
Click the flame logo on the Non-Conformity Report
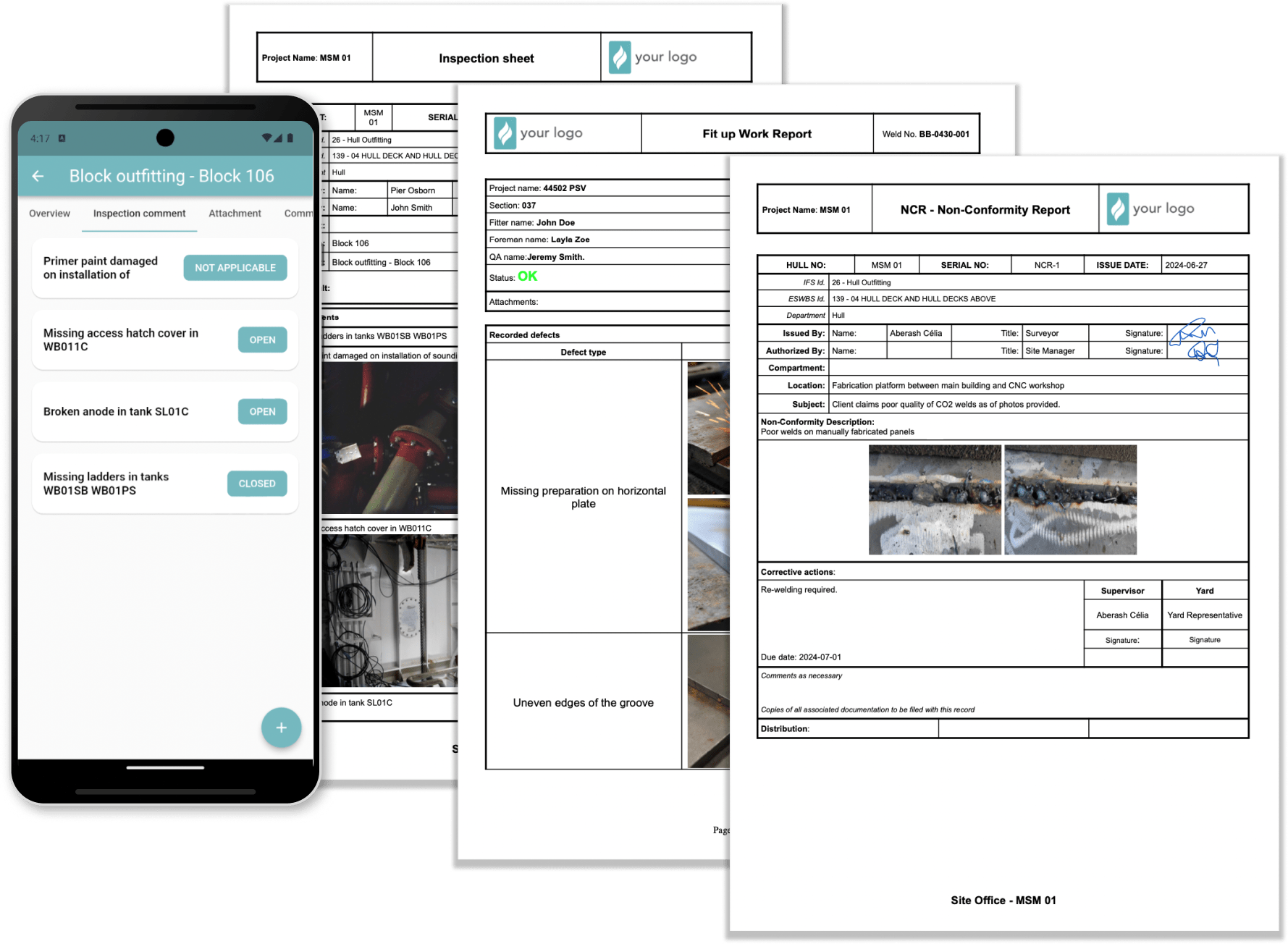point(1119,208)
